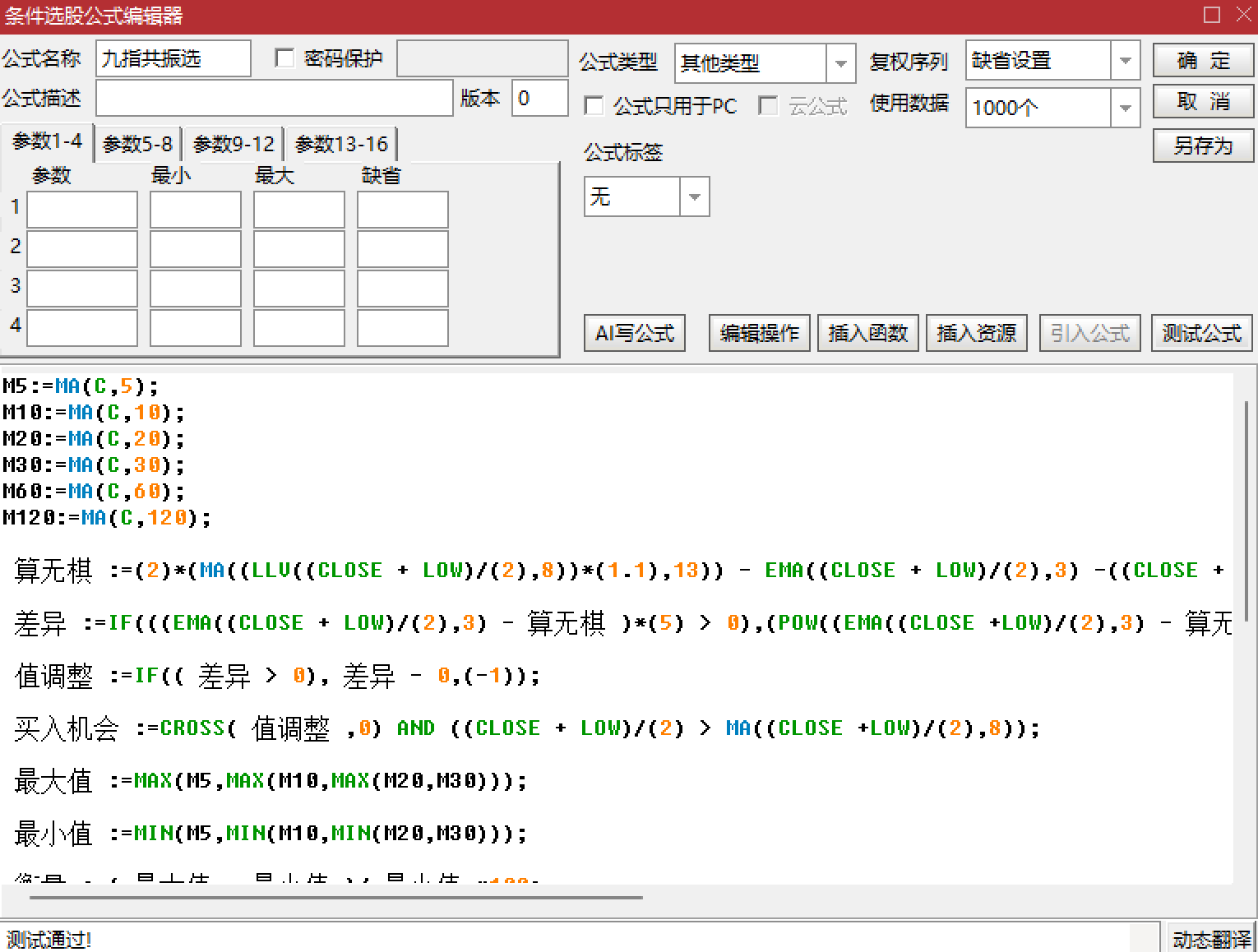The height and width of the screenshot is (952, 1258).
Task: Open the 公式标签 dropdown showing 无
Action: tap(694, 197)
